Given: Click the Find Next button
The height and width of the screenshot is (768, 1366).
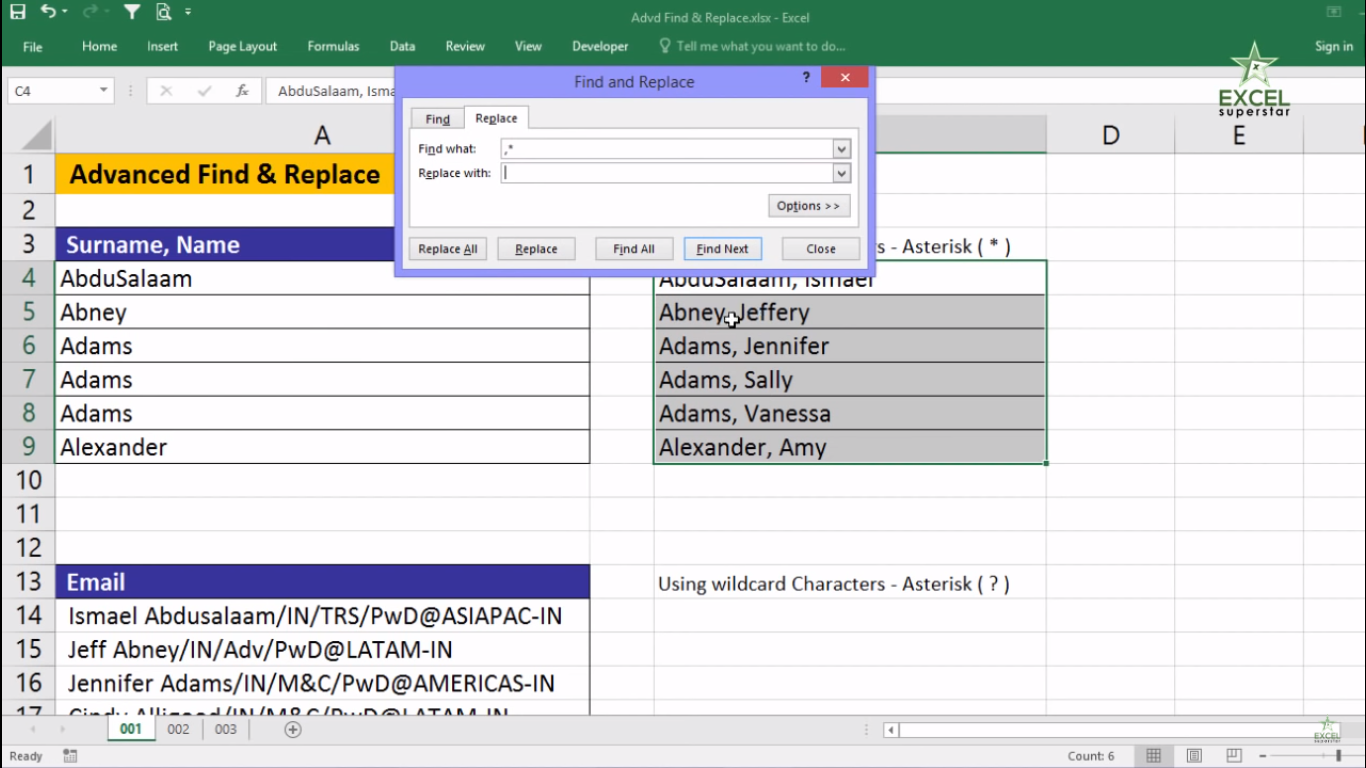Looking at the screenshot, I should click(722, 249).
